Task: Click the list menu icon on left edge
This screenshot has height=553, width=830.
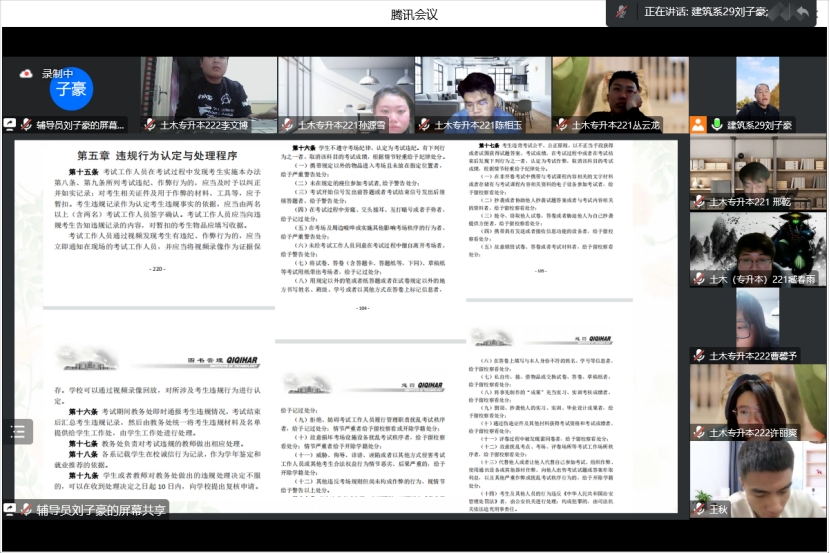Action: (x=16, y=431)
